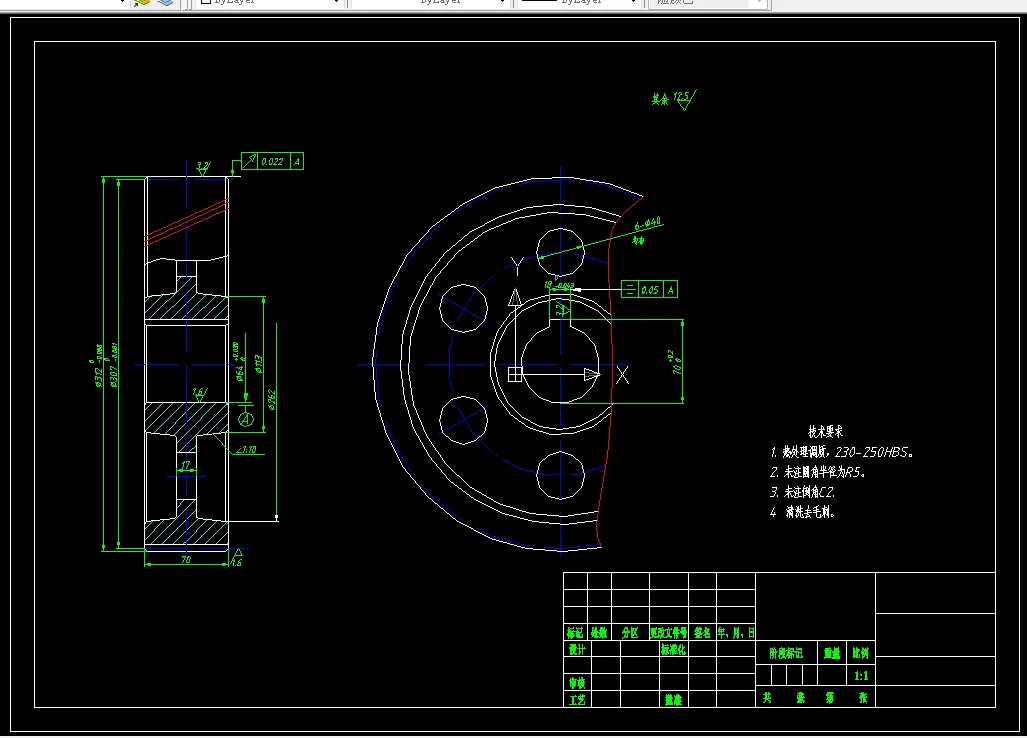1027x738 pixels.
Task: Select the 其余 text near roughness symbol
Action: [x=660, y=100]
